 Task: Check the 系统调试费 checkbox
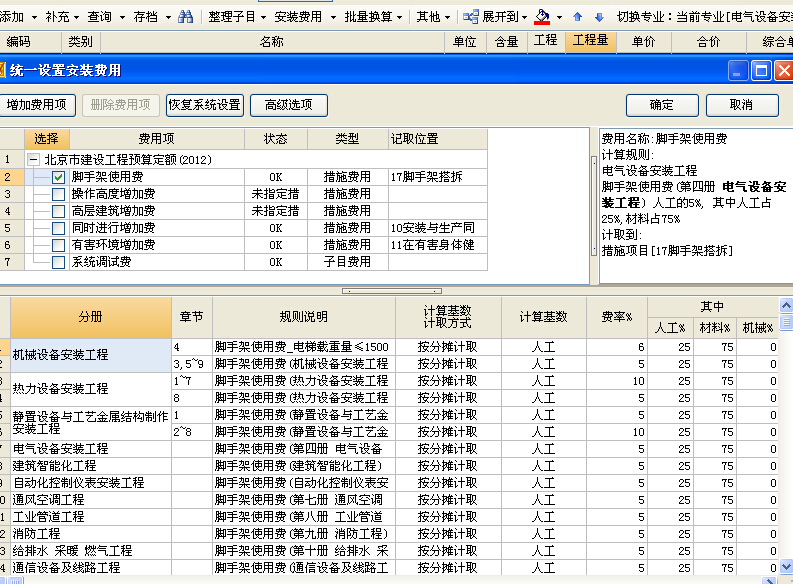pyautogui.click(x=59, y=262)
